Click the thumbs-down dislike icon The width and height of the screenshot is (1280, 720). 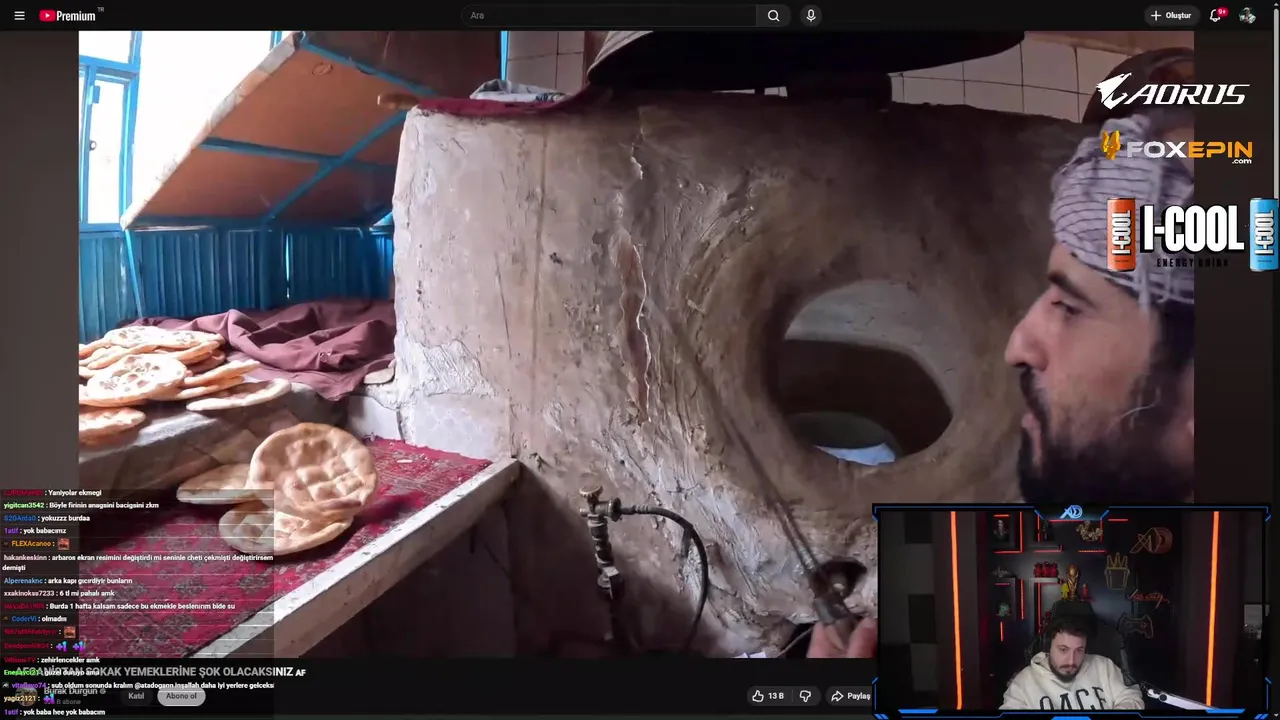(805, 696)
